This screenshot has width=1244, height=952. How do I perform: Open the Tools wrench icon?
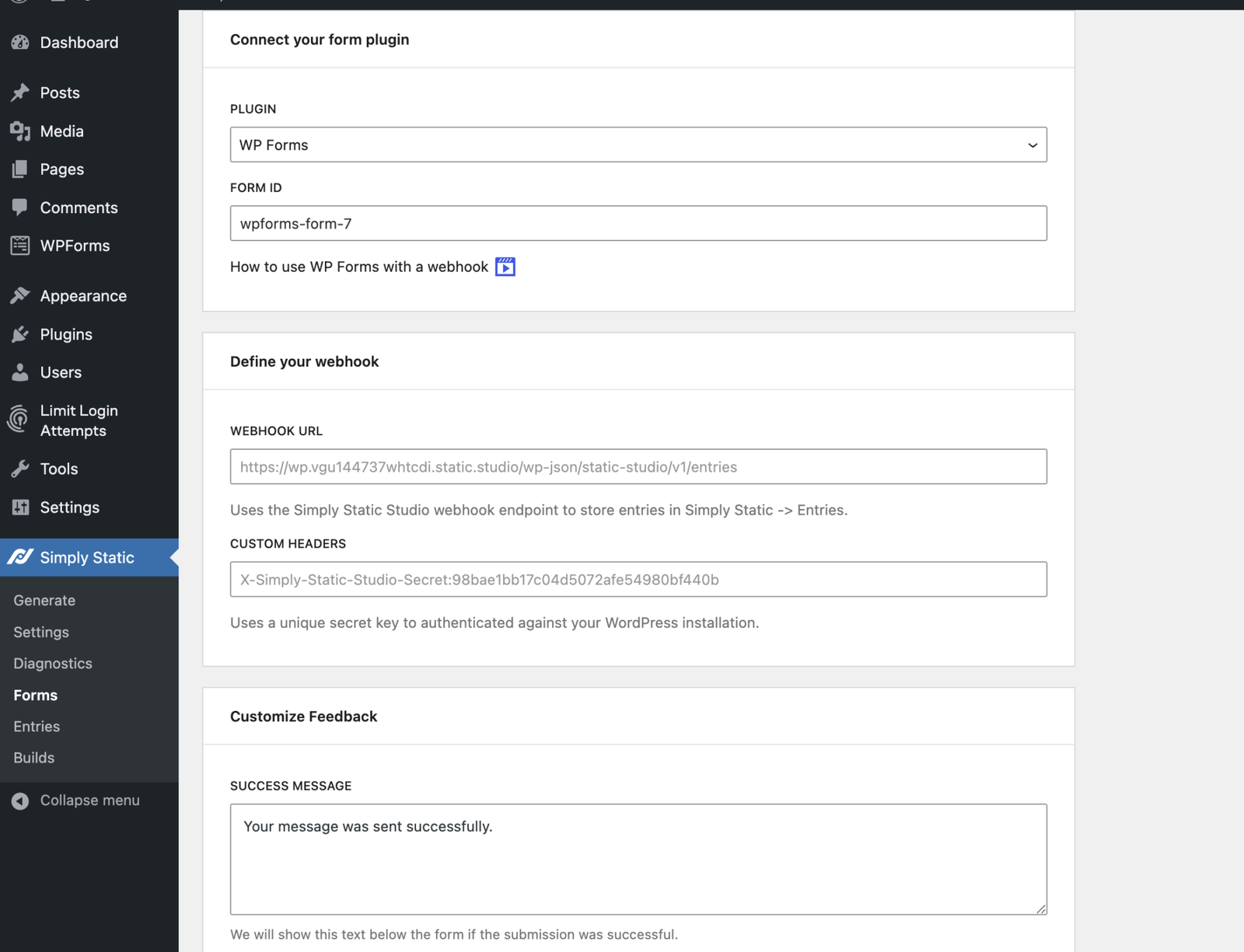pyautogui.click(x=19, y=469)
